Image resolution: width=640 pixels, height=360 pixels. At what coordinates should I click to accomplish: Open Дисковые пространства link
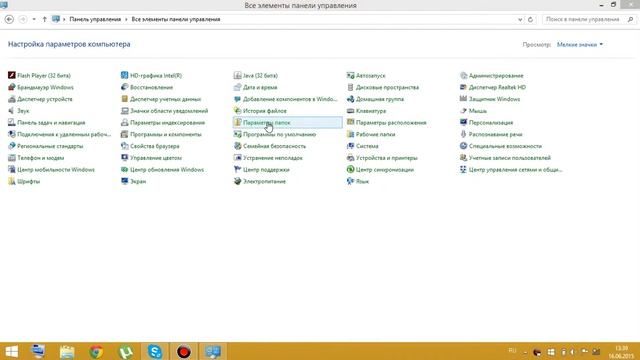tap(387, 87)
